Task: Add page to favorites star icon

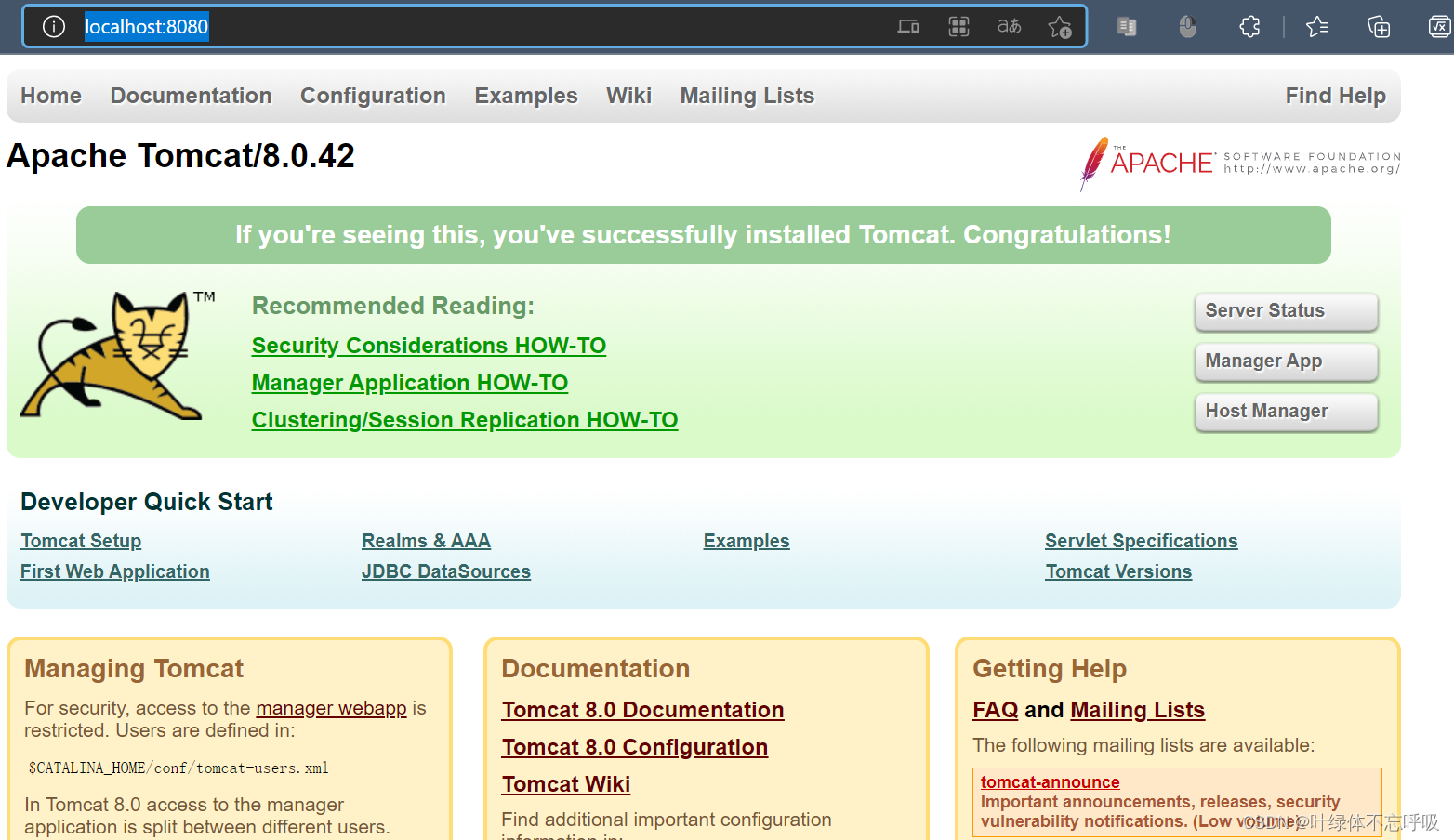Action: [x=1060, y=27]
